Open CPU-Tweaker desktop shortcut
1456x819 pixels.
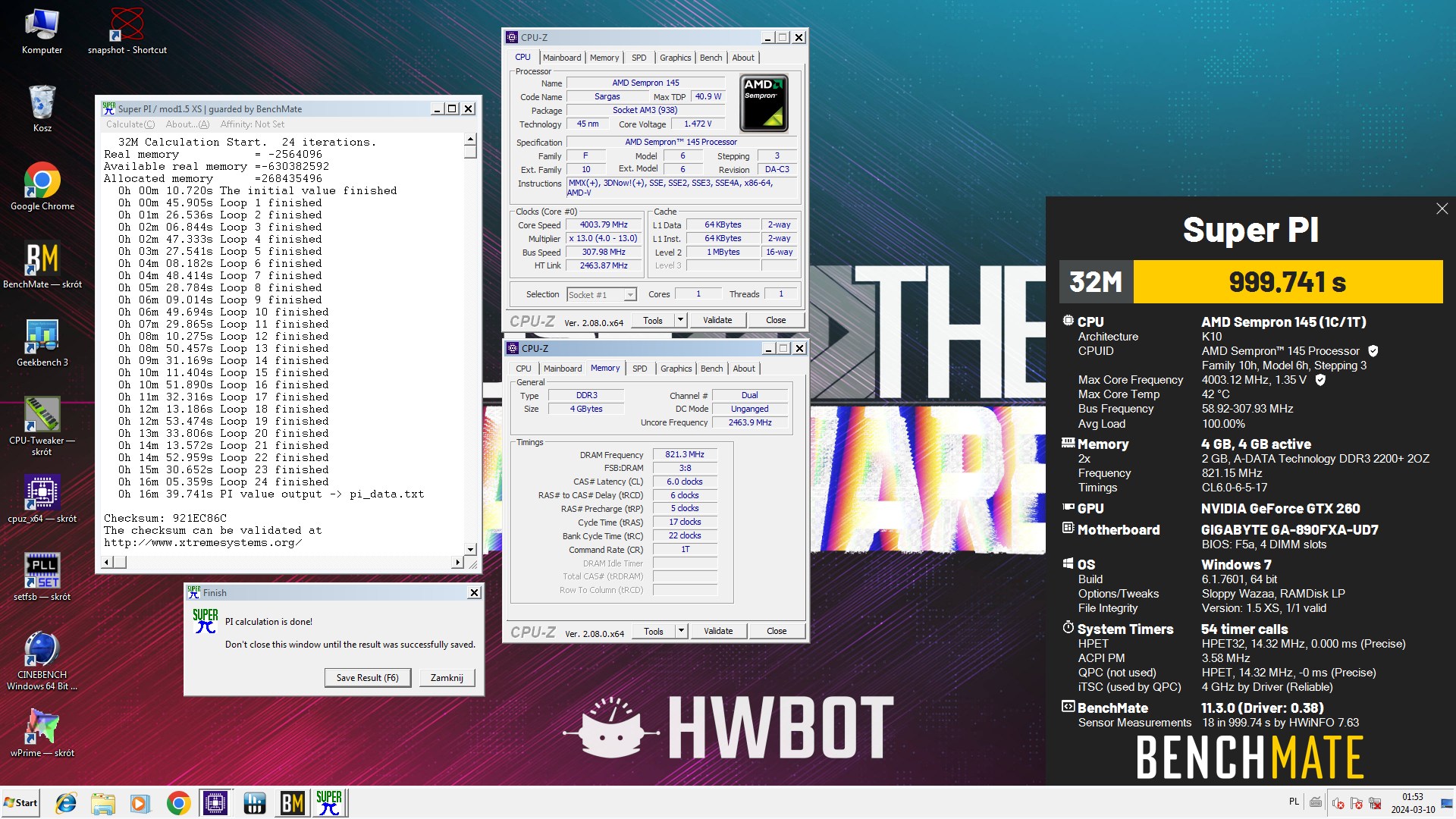[x=42, y=426]
